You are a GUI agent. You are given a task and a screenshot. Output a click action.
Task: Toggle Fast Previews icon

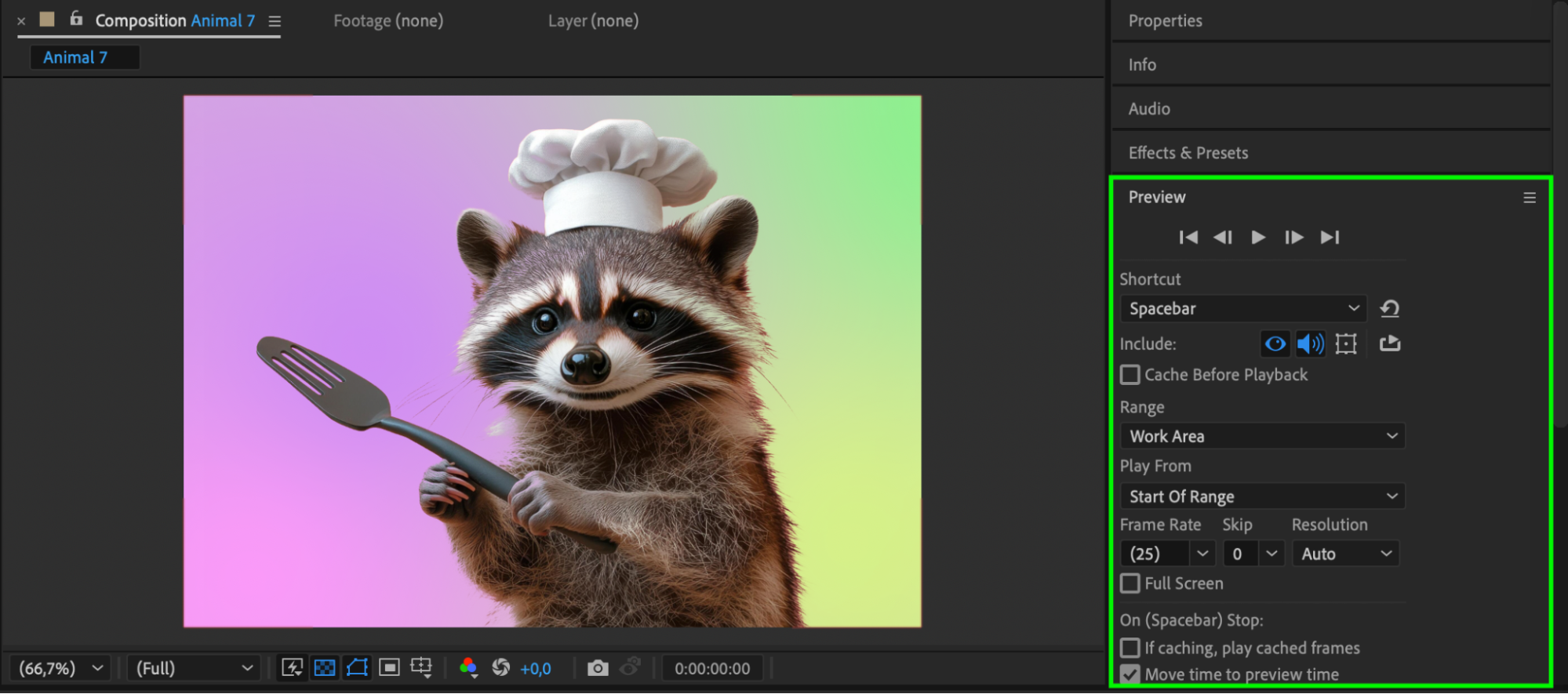[x=292, y=668]
